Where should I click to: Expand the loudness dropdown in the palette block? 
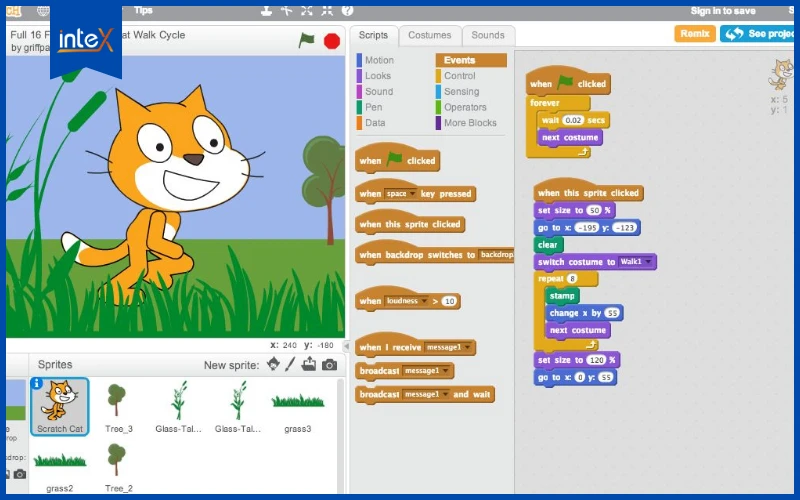click(x=406, y=301)
